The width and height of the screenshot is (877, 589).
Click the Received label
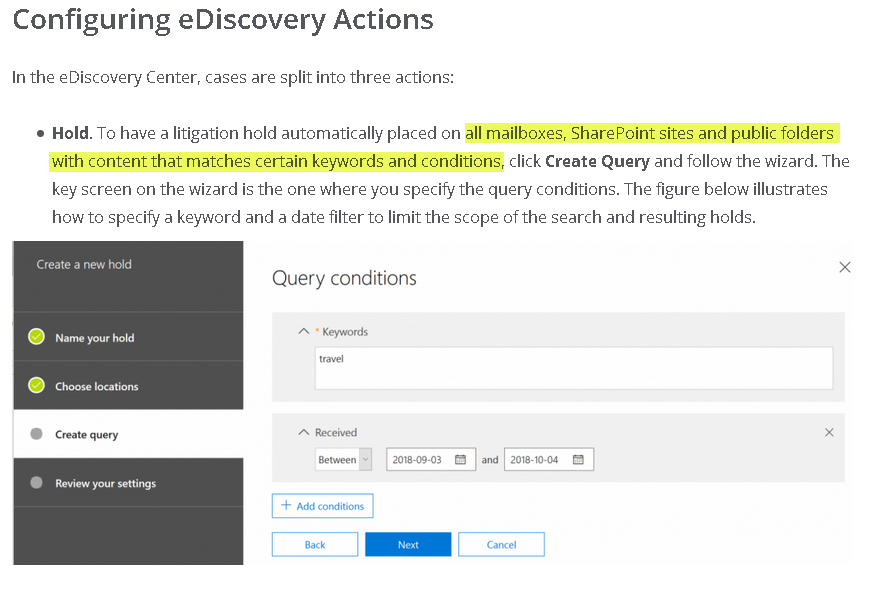click(336, 432)
